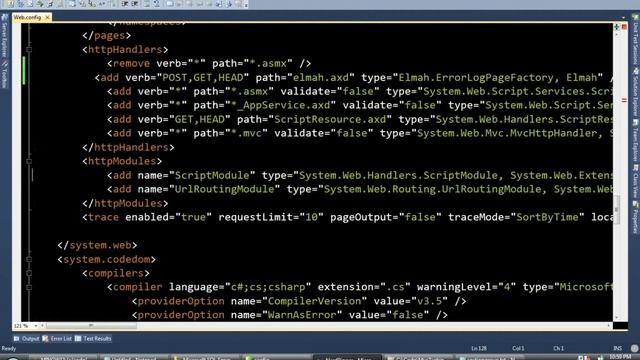Close the Web.config tab
This screenshot has width=640, height=360.
[x=47, y=17]
